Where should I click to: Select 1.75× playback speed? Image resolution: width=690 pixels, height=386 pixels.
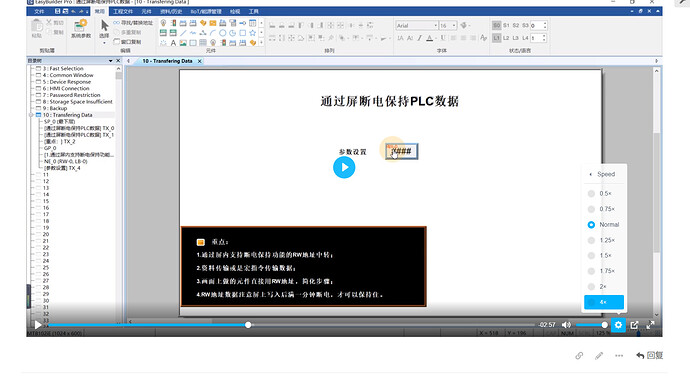[604, 271]
